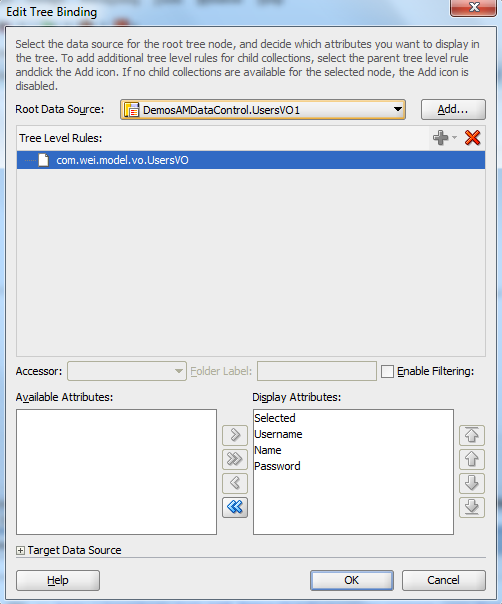The image size is (502, 604).
Task: Move selected attribute left with single arrow
Action: pyautogui.click(x=235, y=483)
